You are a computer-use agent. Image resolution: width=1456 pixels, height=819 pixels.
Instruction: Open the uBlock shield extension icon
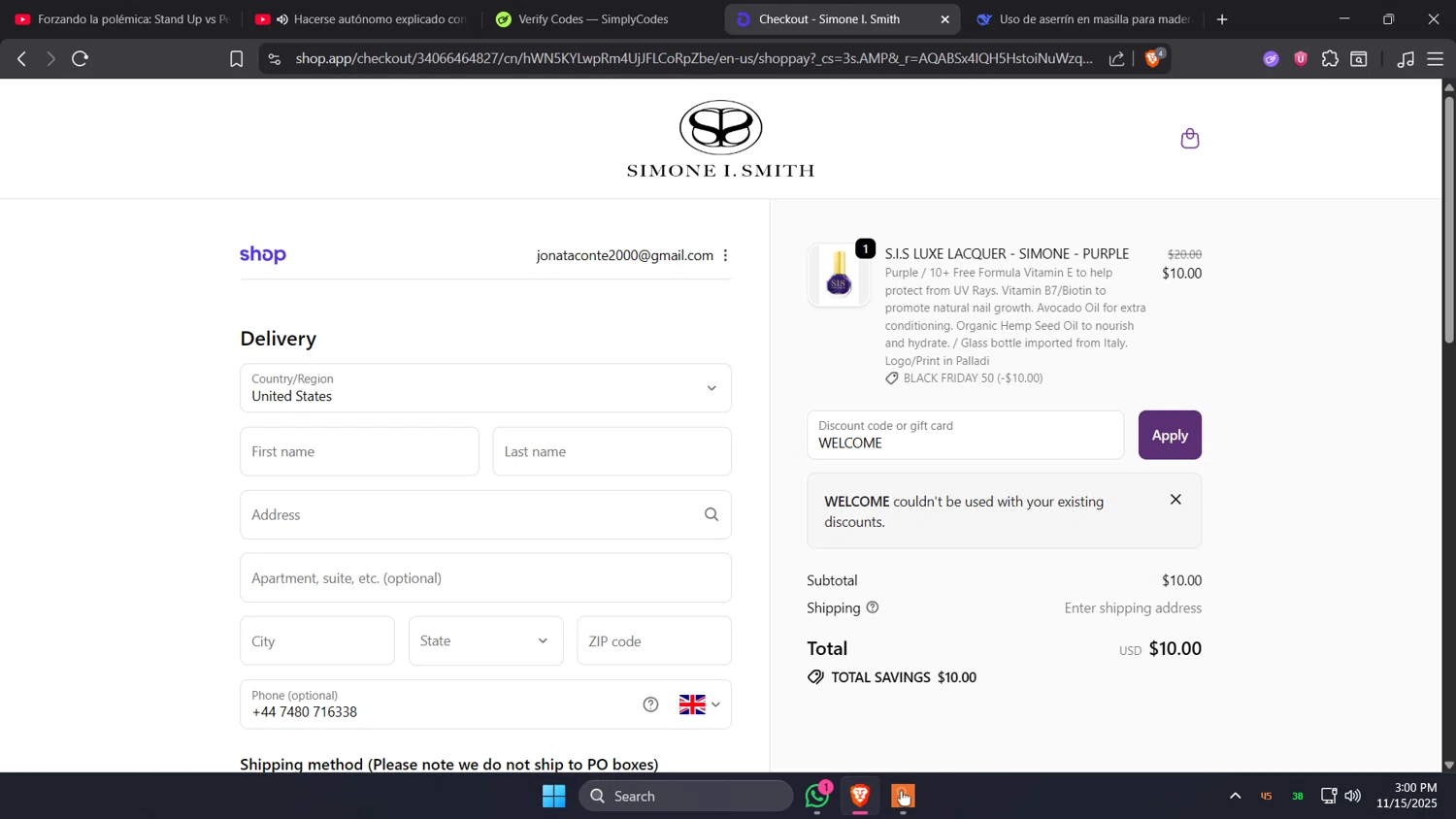tap(1301, 59)
